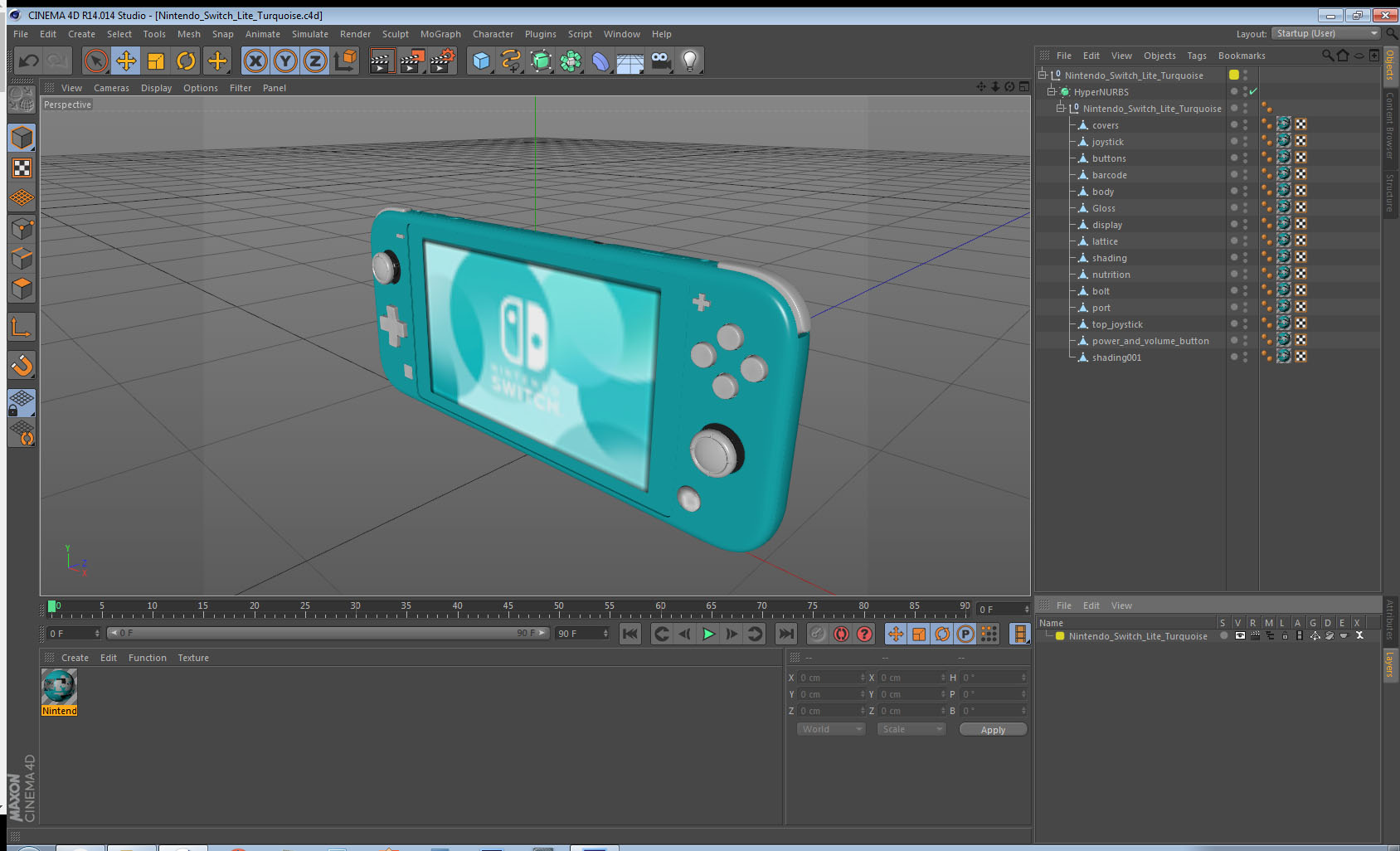The height and width of the screenshot is (851, 1400).
Task: Collapse the HyperNURBS tree node
Action: coord(1052,91)
